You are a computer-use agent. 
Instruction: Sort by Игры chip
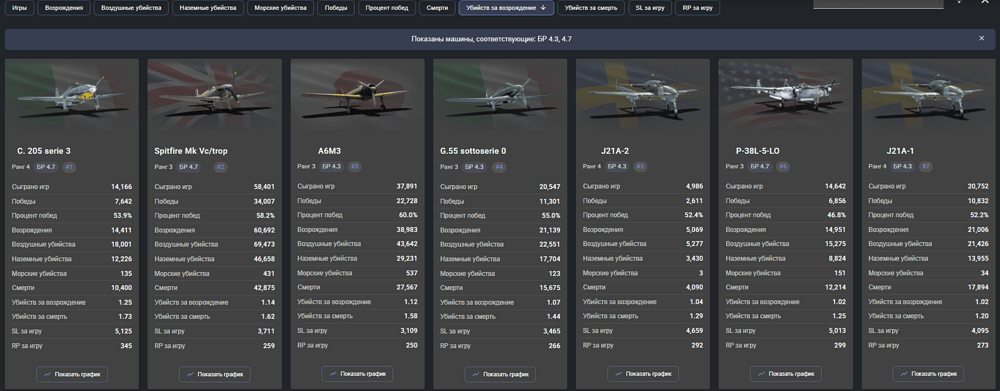point(19,8)
